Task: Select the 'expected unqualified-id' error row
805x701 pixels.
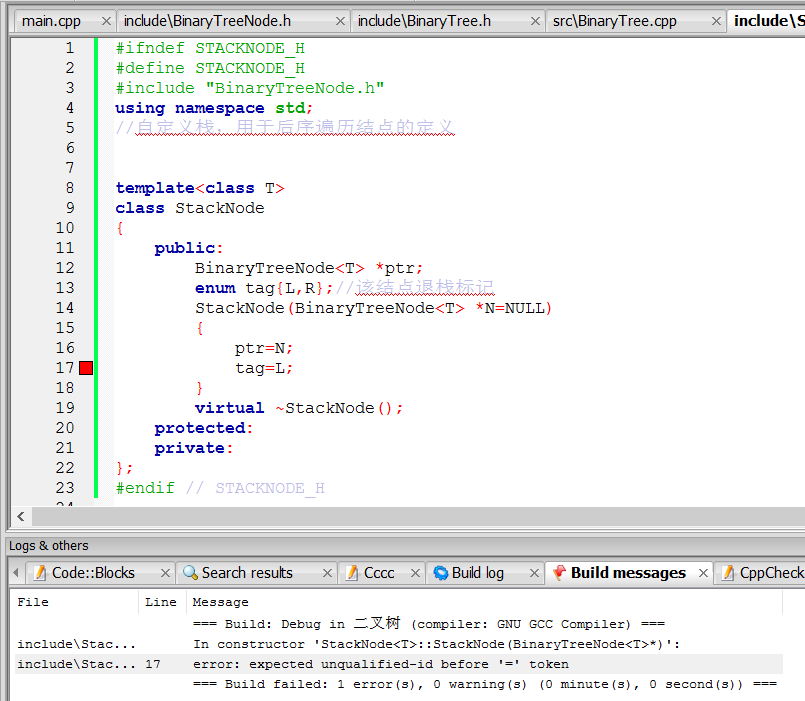Action: 398,664
